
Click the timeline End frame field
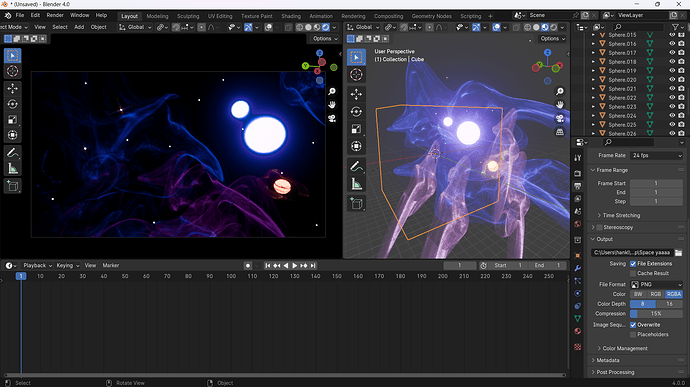click(x=548, y=265)
